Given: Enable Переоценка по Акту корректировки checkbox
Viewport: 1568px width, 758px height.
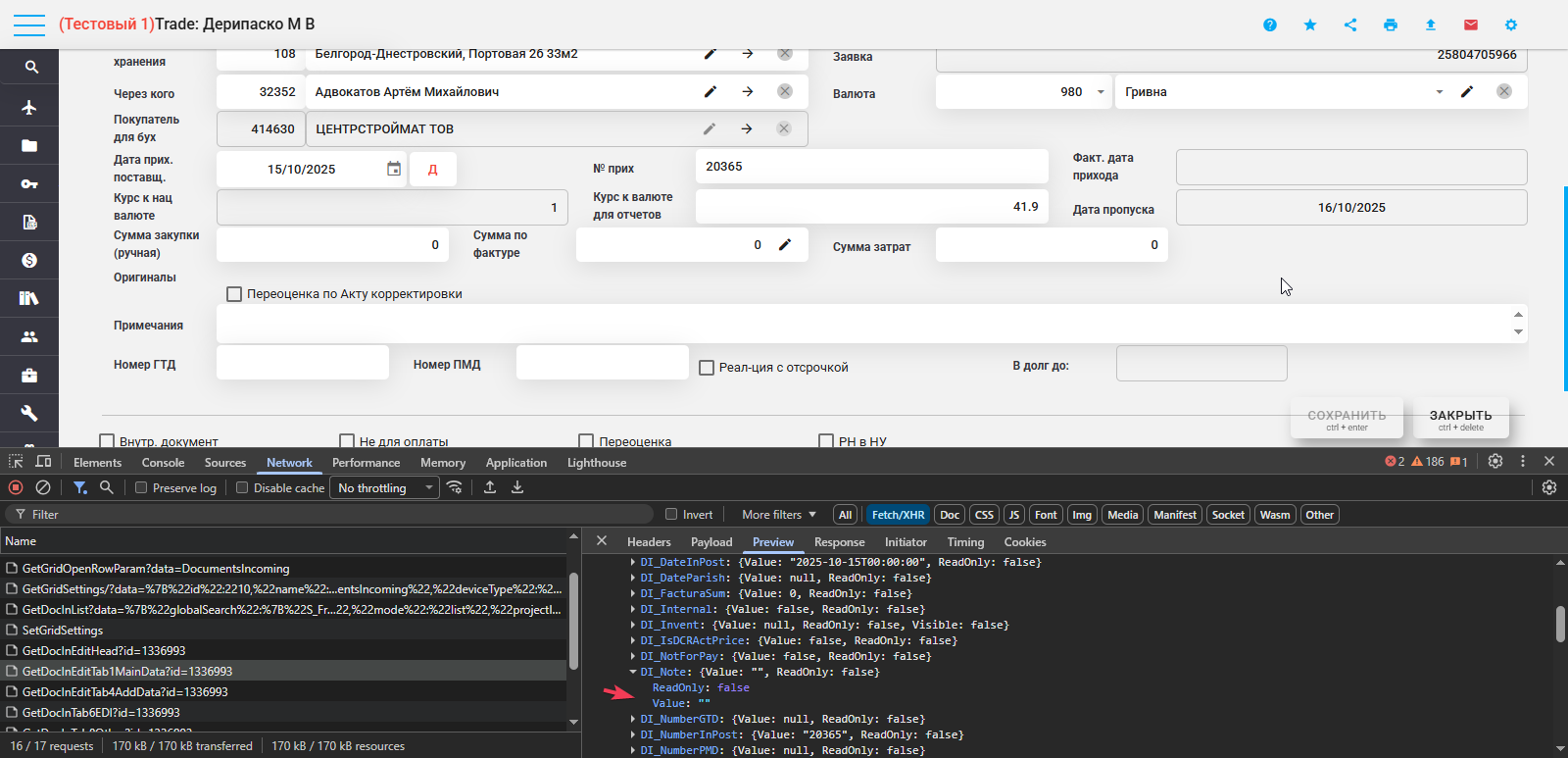Looking at the screenshot, I should (x=234, y=294).
